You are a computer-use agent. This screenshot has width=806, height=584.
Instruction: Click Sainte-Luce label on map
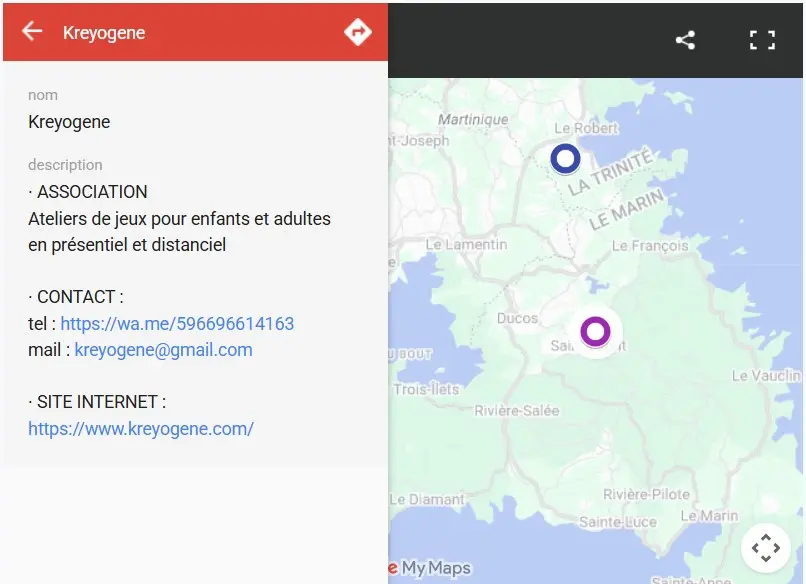point(618,522)
